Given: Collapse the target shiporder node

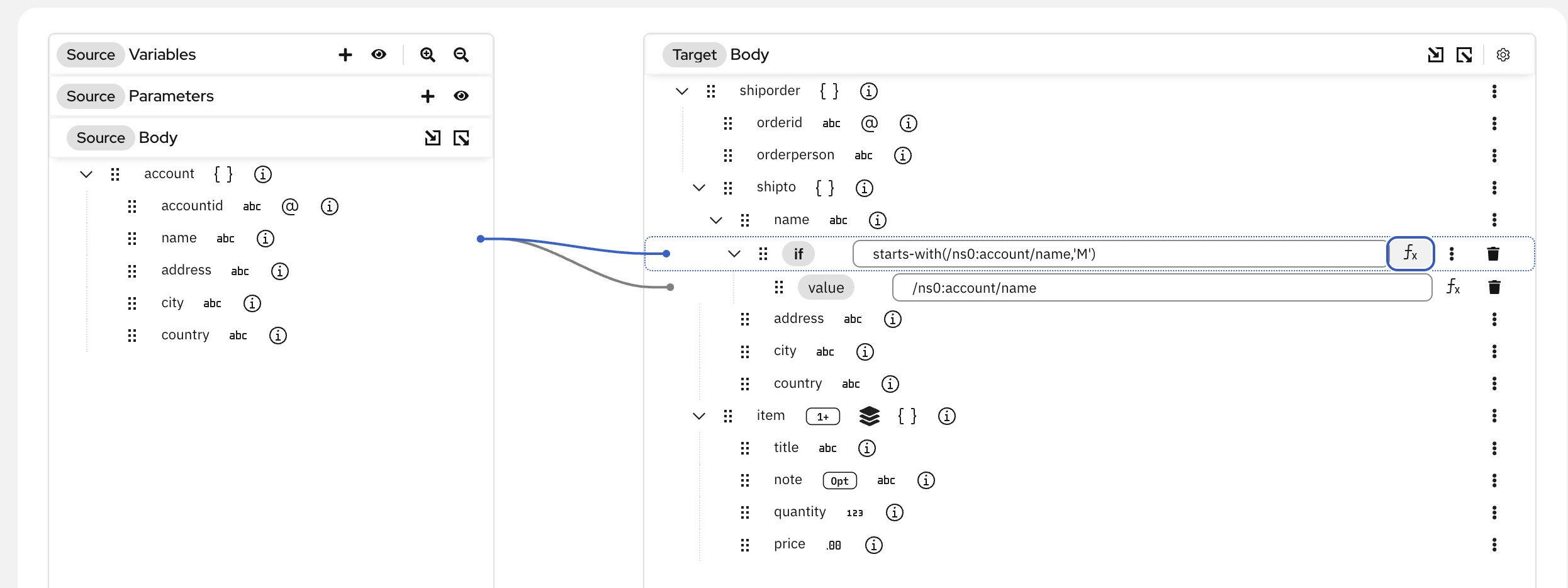Looking at the screenshot, I should pyautogui.click(x=682, y=91).
